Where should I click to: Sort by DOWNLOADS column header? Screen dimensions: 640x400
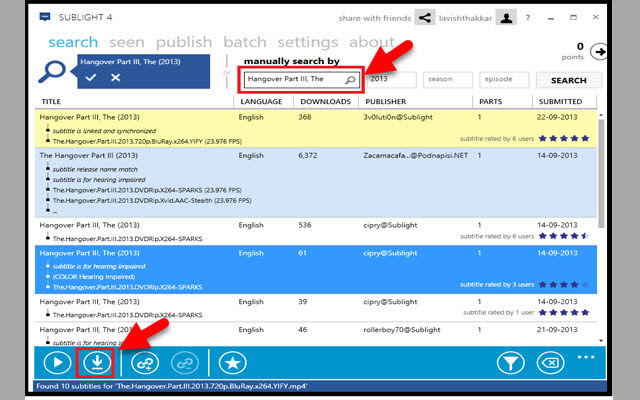click(x=325, y=102)
